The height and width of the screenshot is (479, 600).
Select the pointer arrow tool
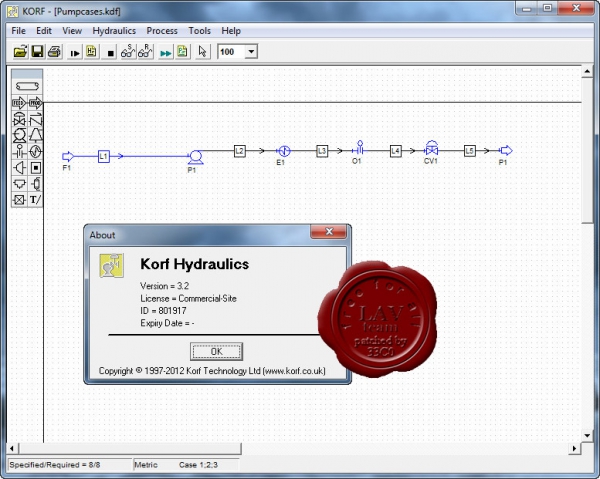coord(202,52)
